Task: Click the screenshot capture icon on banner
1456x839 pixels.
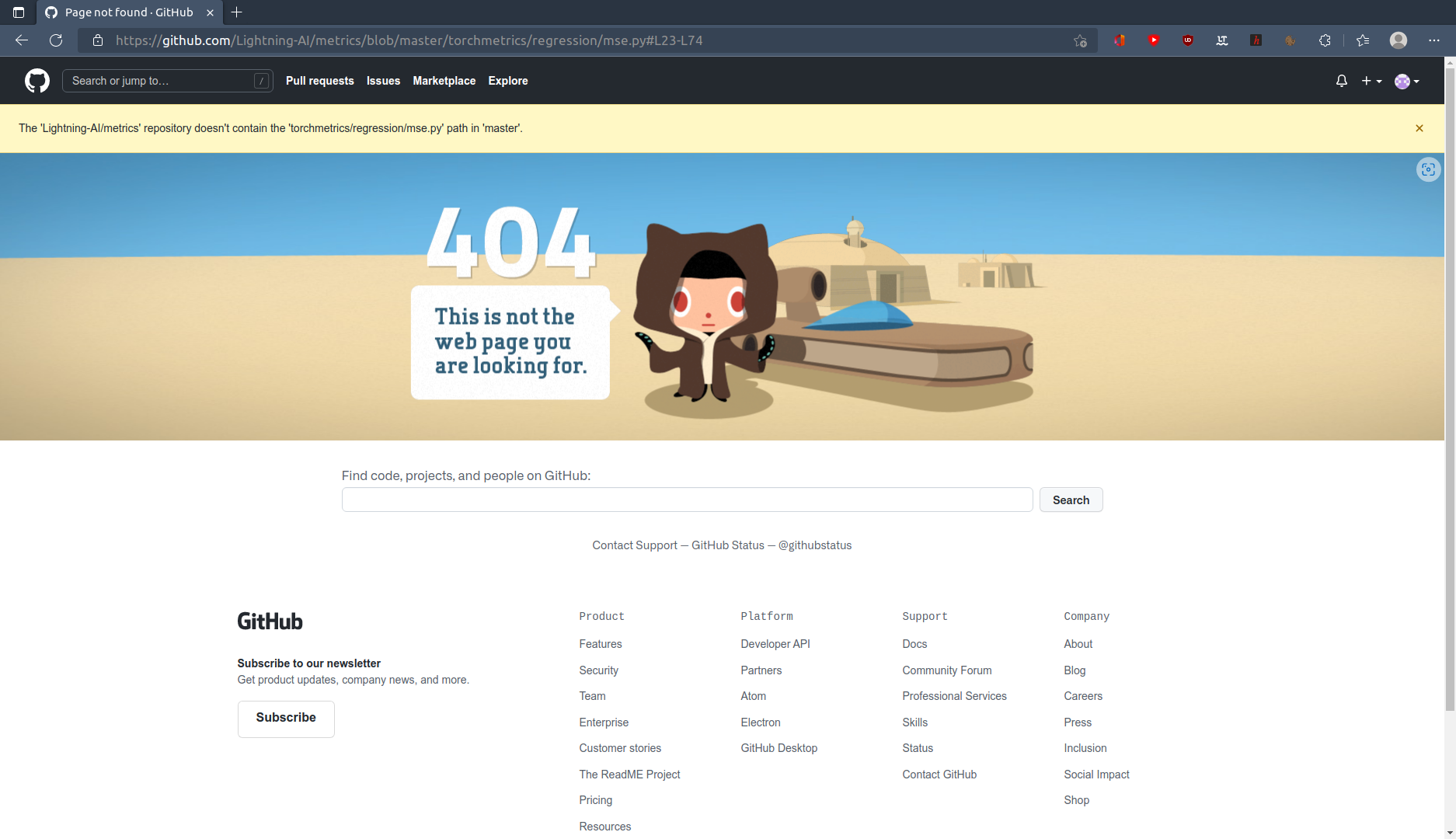Action: (x=1428, y=169)
